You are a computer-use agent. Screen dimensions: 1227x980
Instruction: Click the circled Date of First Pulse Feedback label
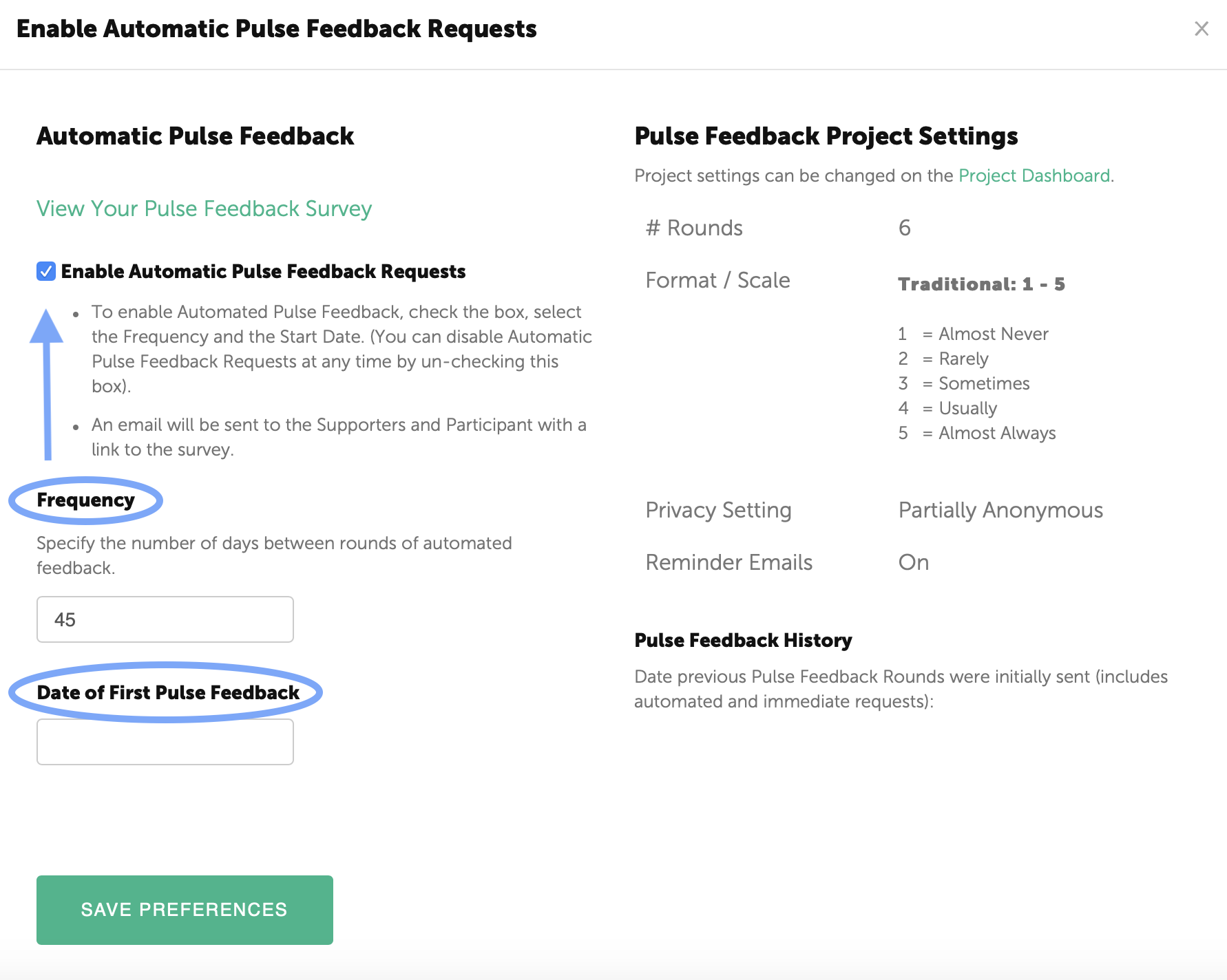point(167,692)
